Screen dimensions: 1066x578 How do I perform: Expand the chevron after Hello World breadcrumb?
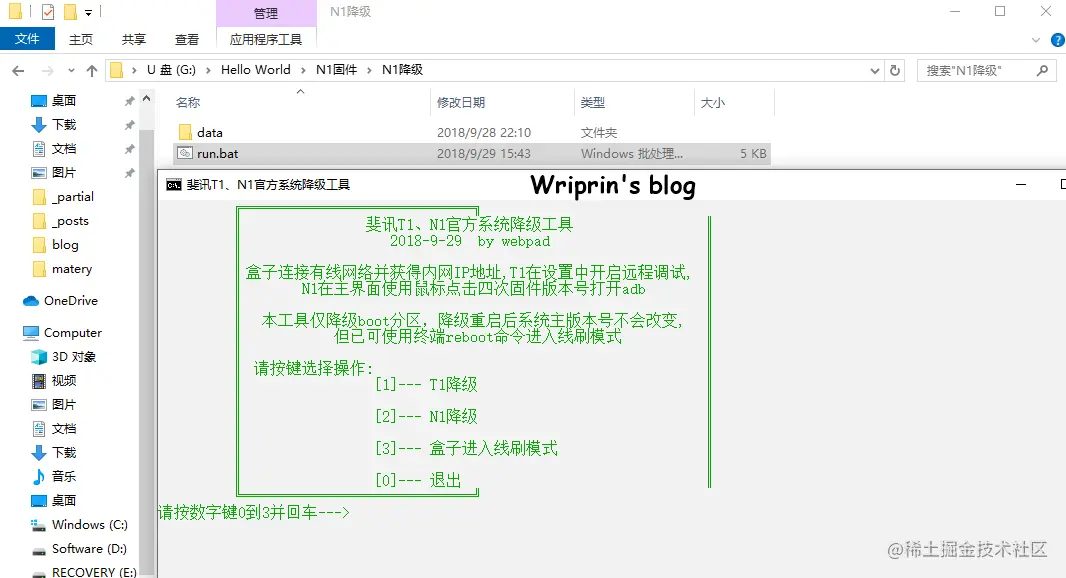pyautogui.click(x=303, y=70)
